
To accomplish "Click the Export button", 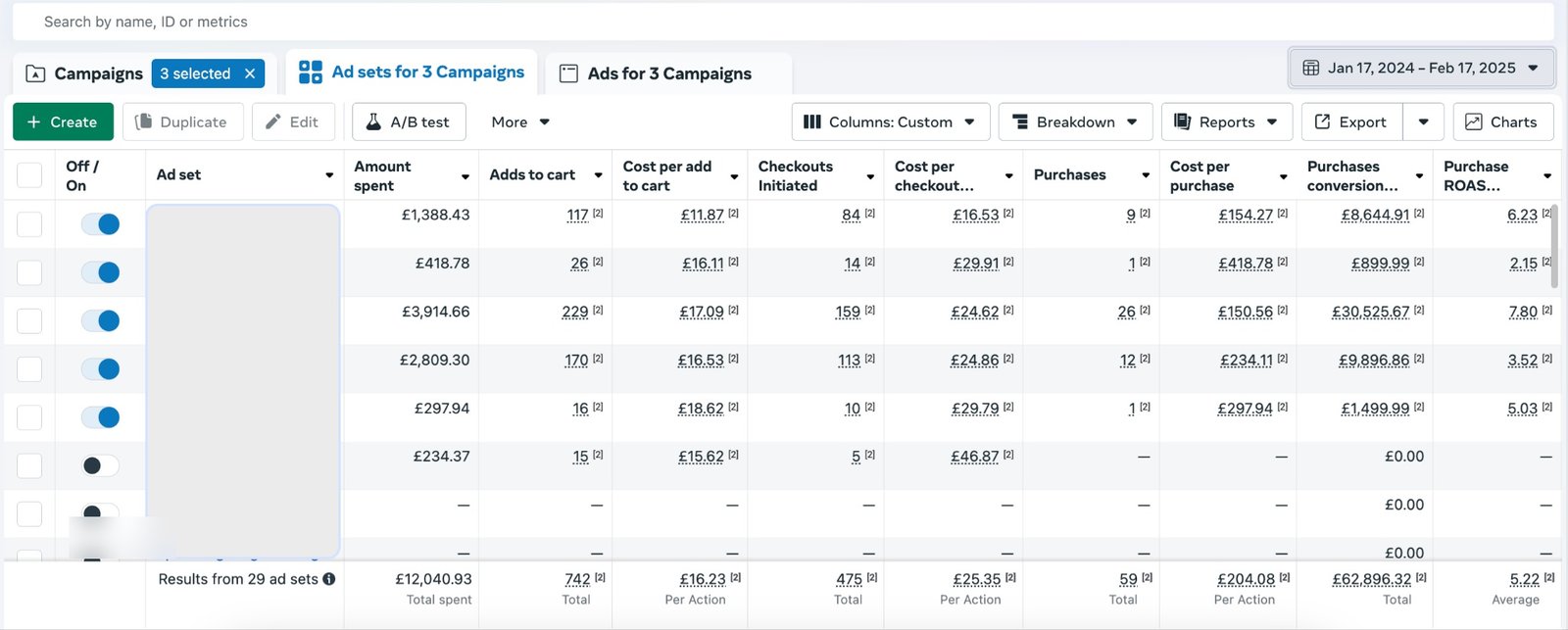I will tap(1352, 121).
